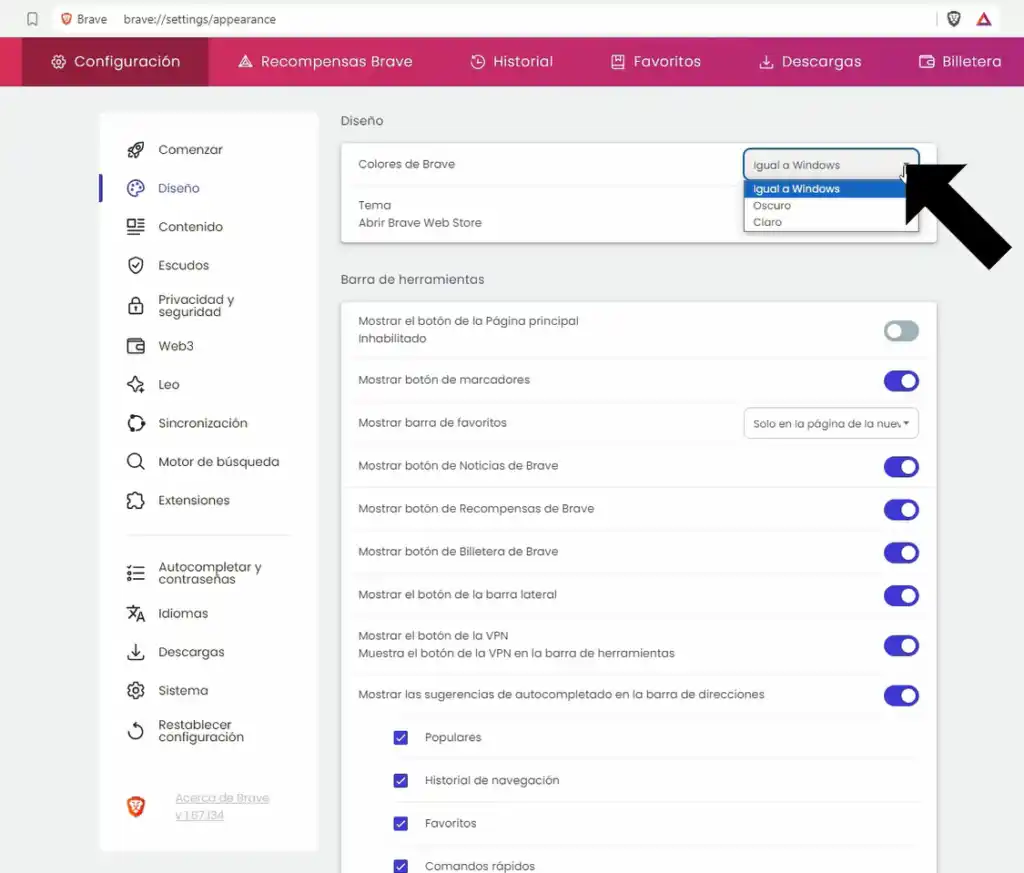This screenshot has width=1024, height=873.
Task: Open the Billetera tab
Action: click(x=960, y=61)
